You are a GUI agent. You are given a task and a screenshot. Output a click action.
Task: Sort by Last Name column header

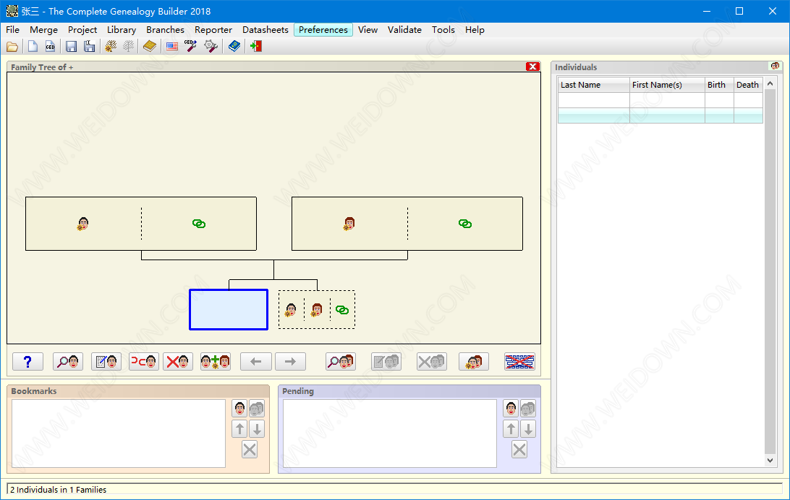coord(594,85)
